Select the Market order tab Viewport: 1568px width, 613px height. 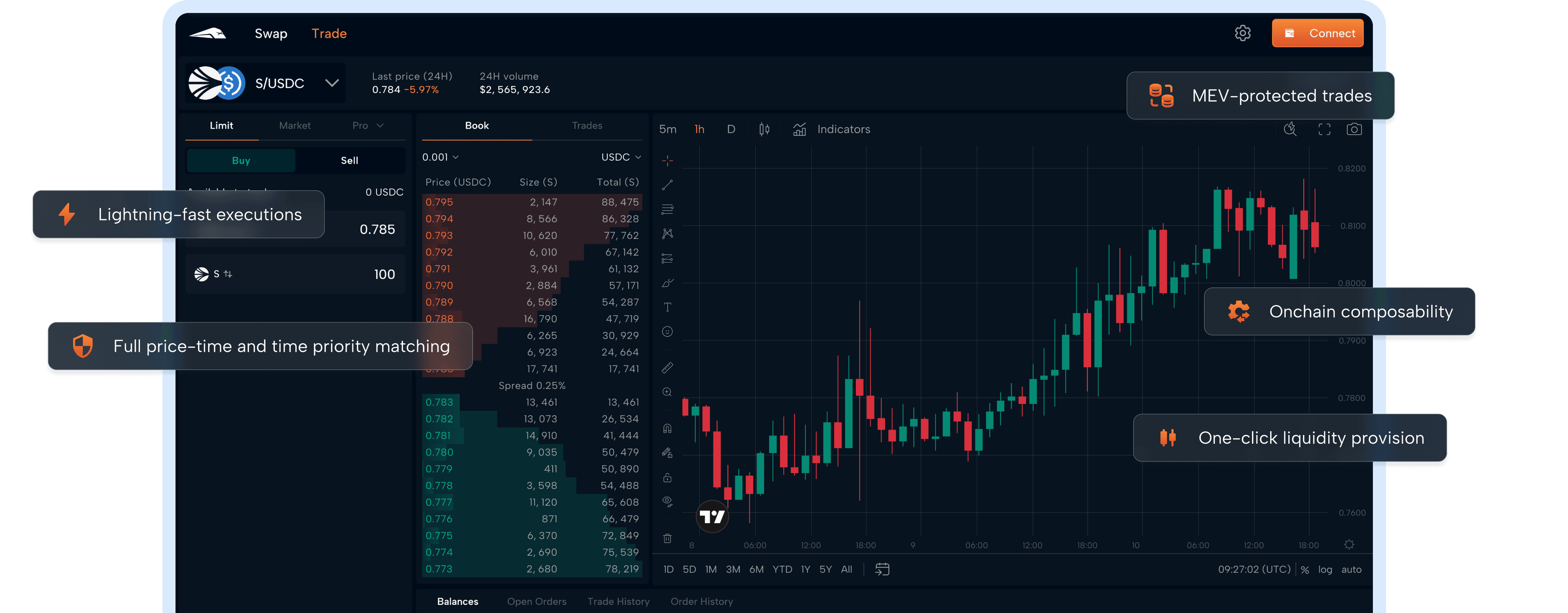[294, 126]
